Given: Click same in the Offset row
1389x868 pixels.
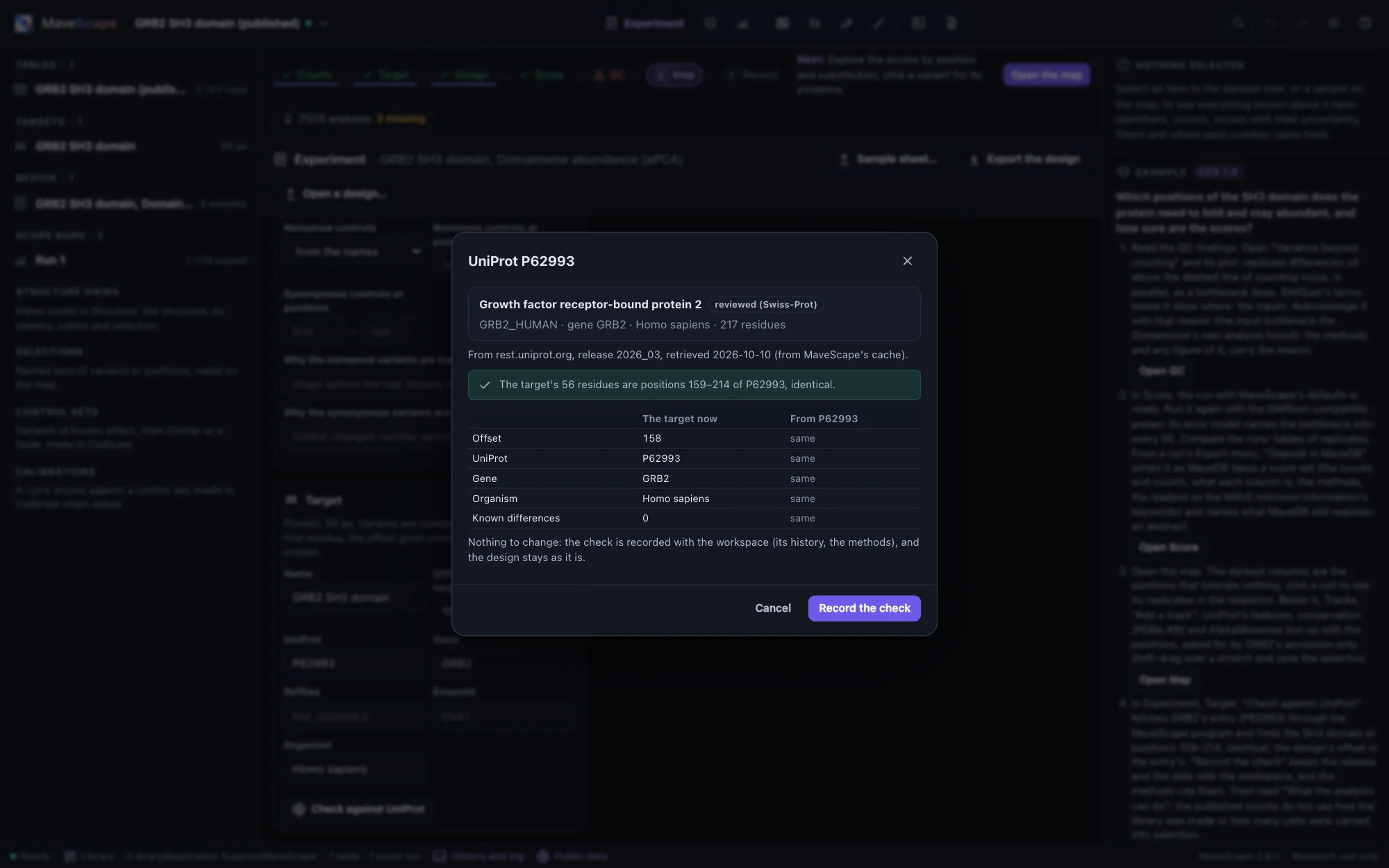Looking at the screenshot, I should [x=802, y=438].
